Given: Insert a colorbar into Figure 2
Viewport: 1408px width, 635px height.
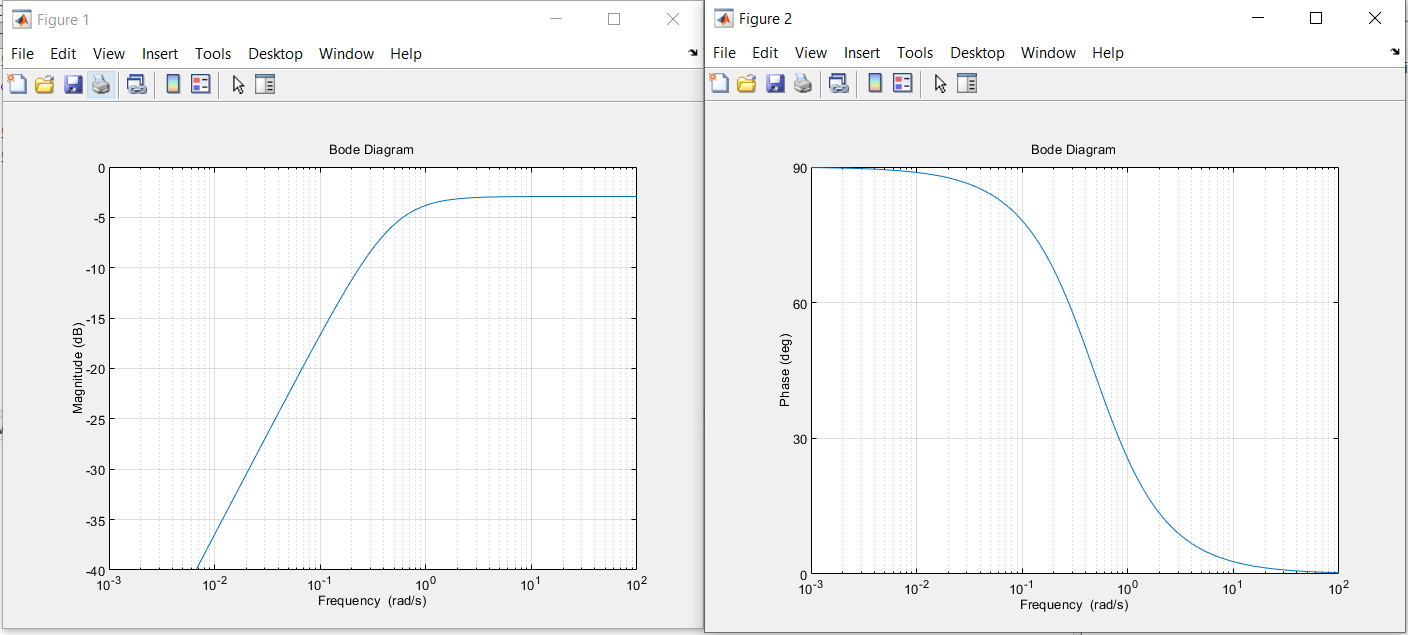Looking at the screenshot, I should click(x=873, y=84).
